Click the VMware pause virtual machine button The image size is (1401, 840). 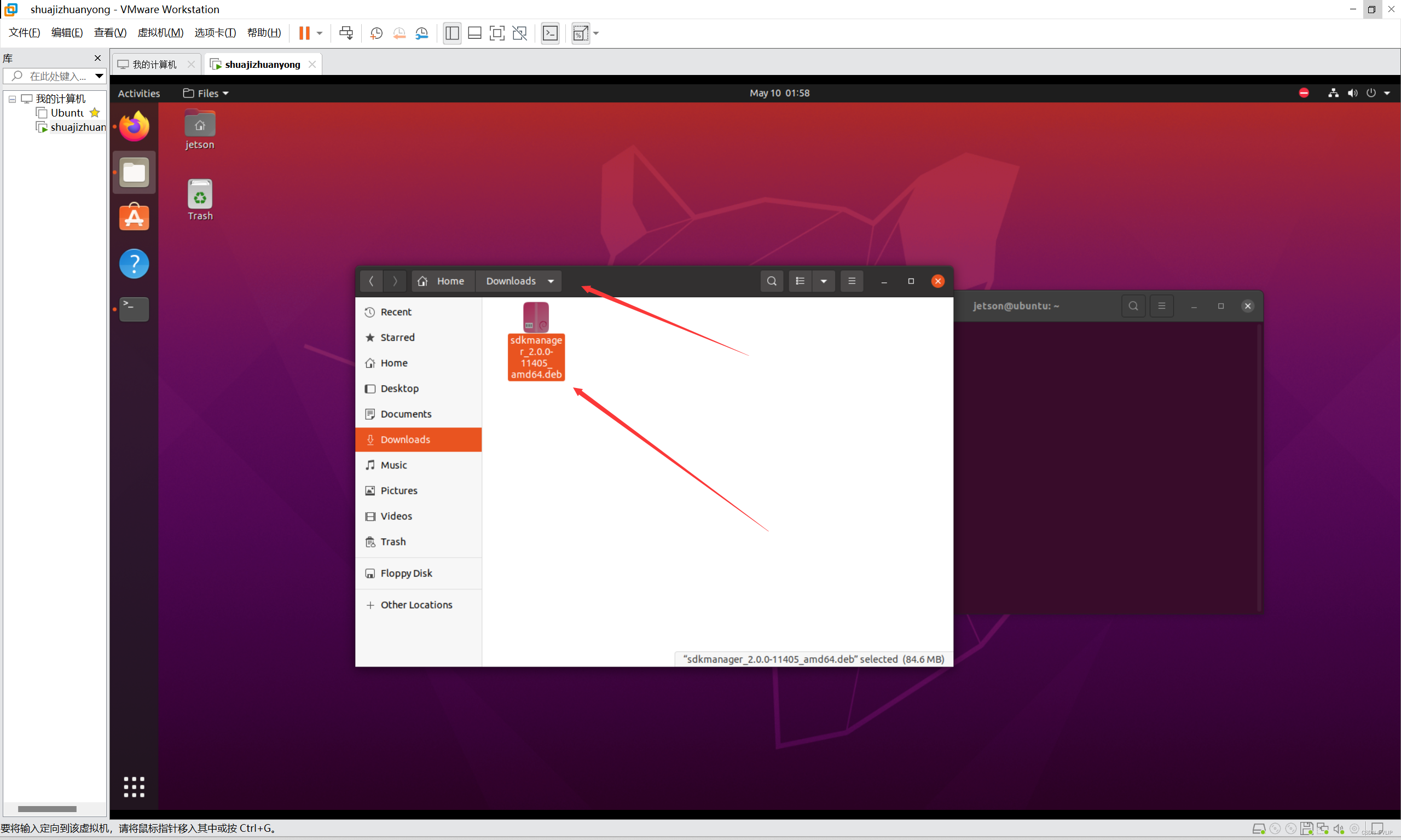point(304,33)
